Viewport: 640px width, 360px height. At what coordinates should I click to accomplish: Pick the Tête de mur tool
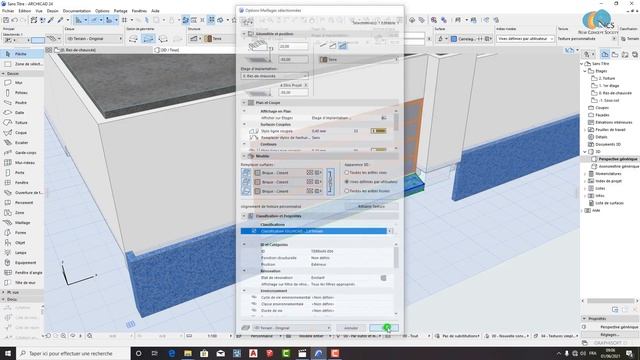point(22,282)
